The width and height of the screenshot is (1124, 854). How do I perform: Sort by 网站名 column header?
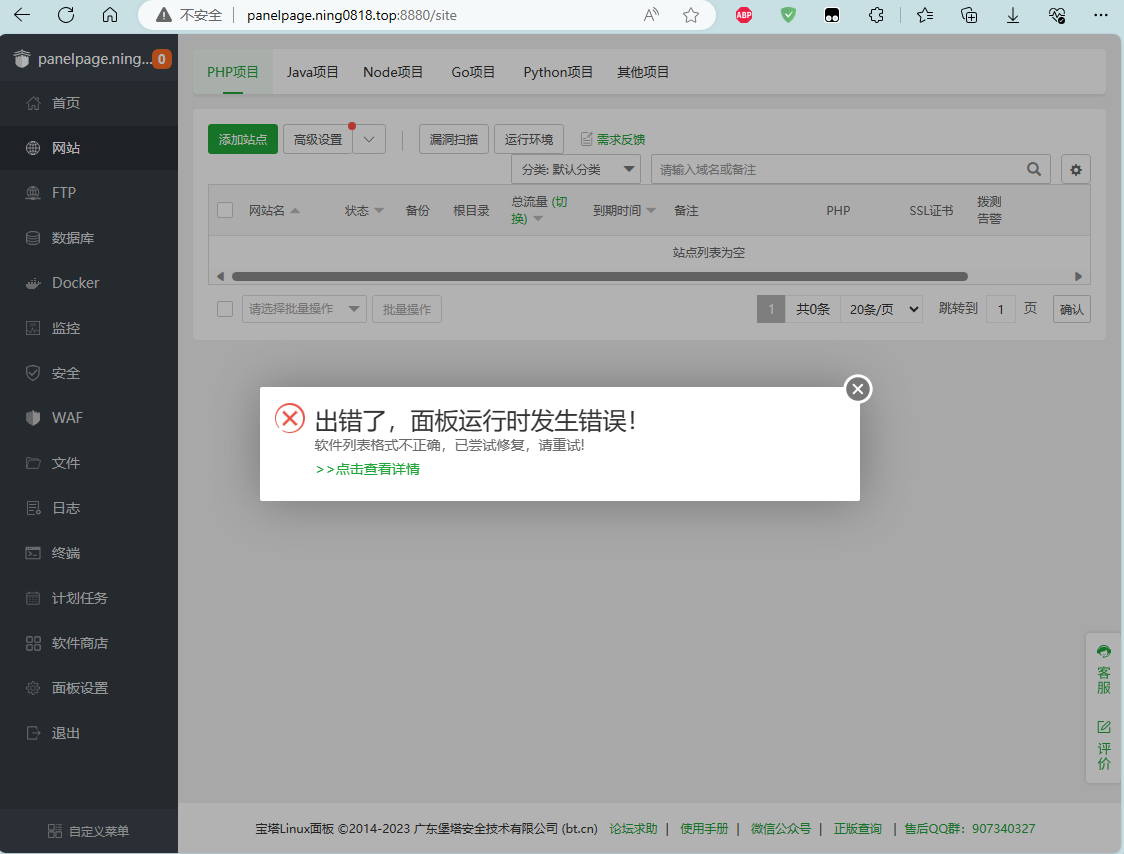(x=274, y=210)
